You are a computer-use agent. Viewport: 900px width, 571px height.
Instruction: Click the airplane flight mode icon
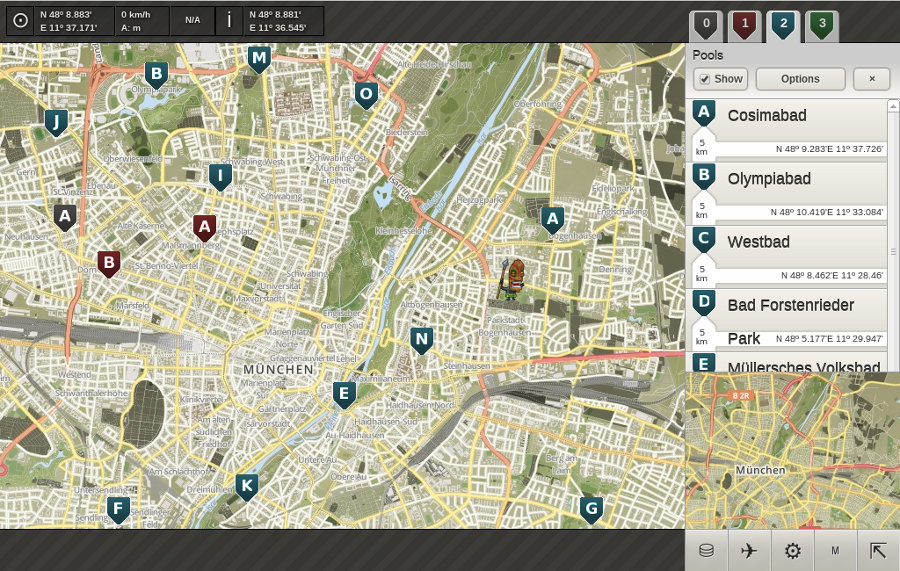[749, 551]
